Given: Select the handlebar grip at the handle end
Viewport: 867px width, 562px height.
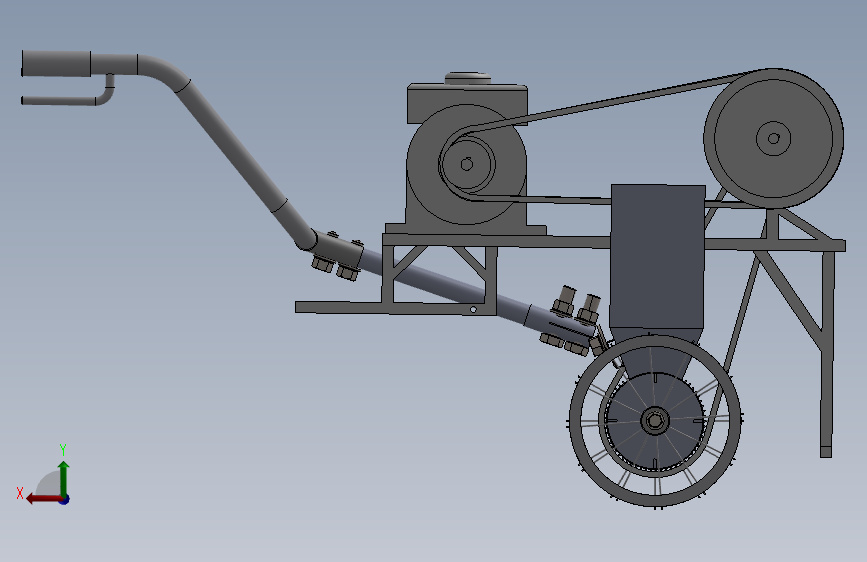Looking at the screenshot, I should 56,64.
